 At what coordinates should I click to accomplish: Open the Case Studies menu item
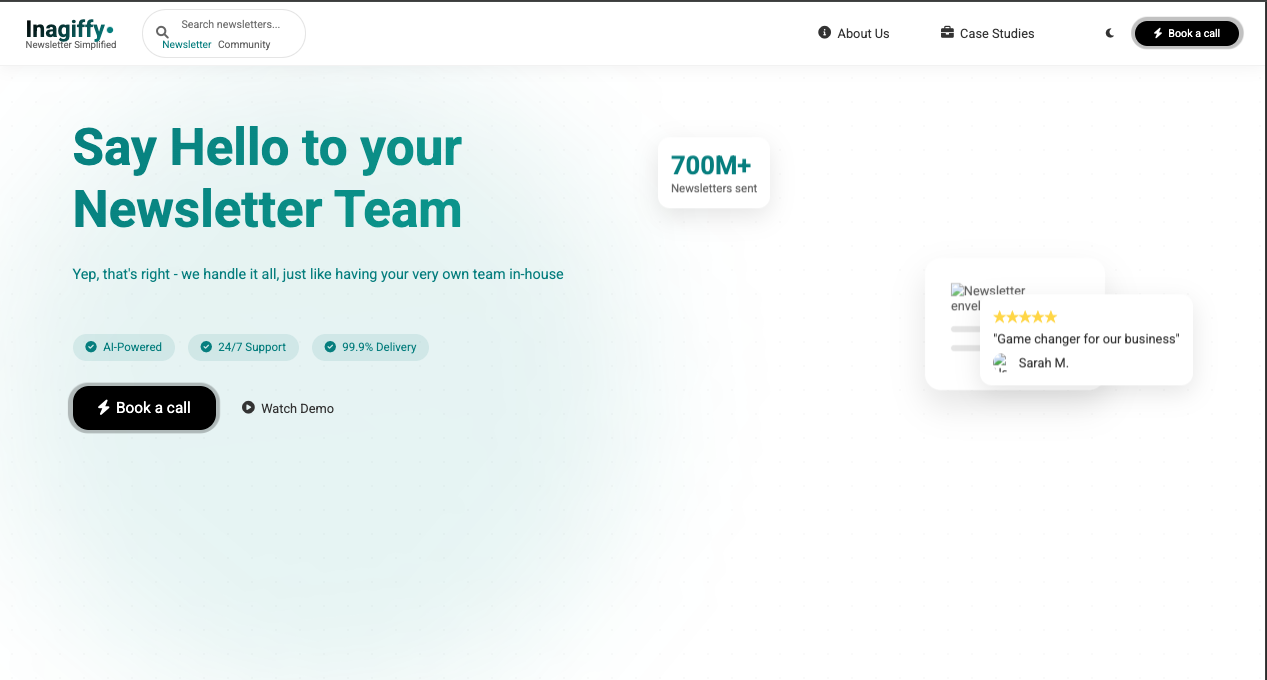[x=987, y=33]
